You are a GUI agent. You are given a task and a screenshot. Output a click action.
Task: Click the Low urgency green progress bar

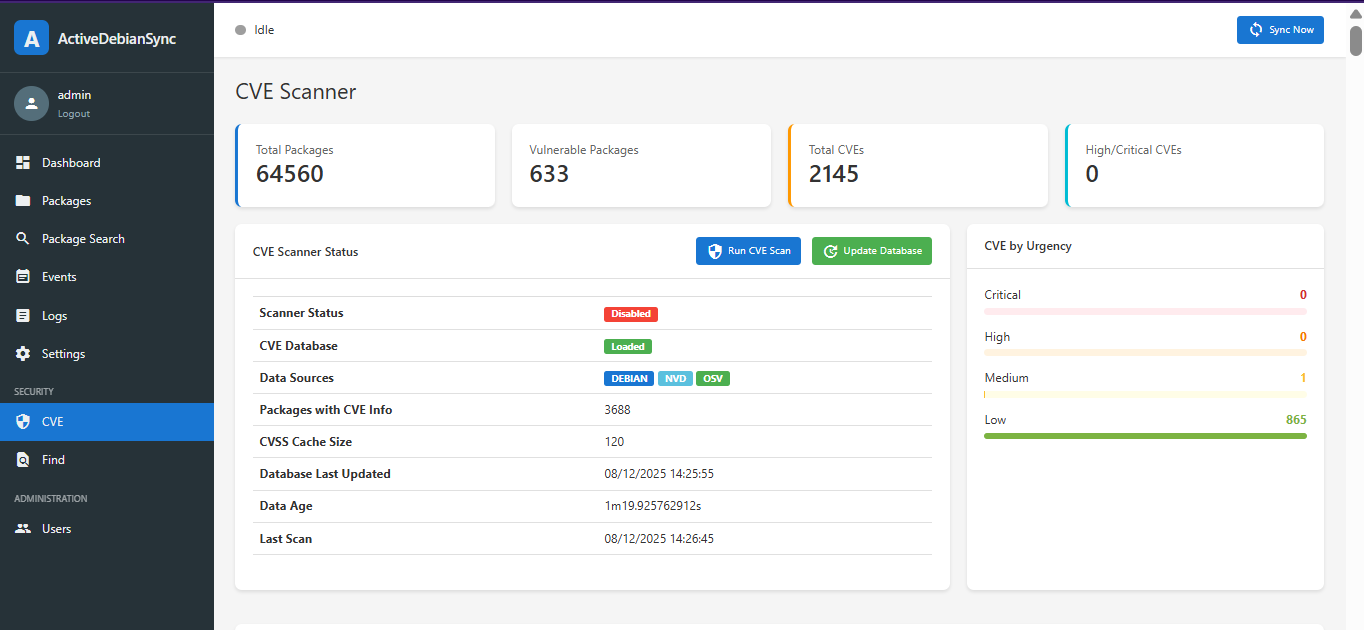(1145, 436)
